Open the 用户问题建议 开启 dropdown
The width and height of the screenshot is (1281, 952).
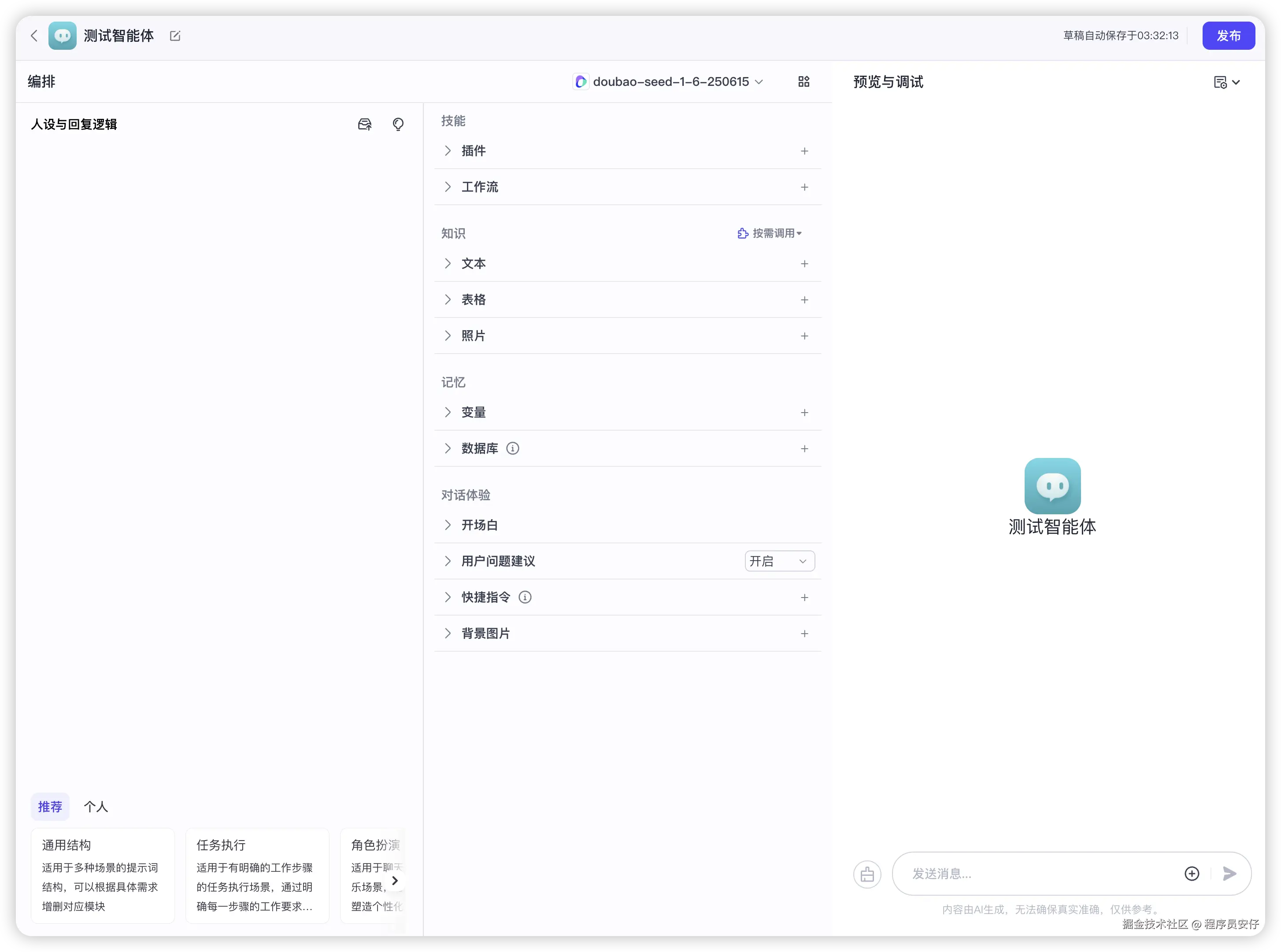[779, 561]
